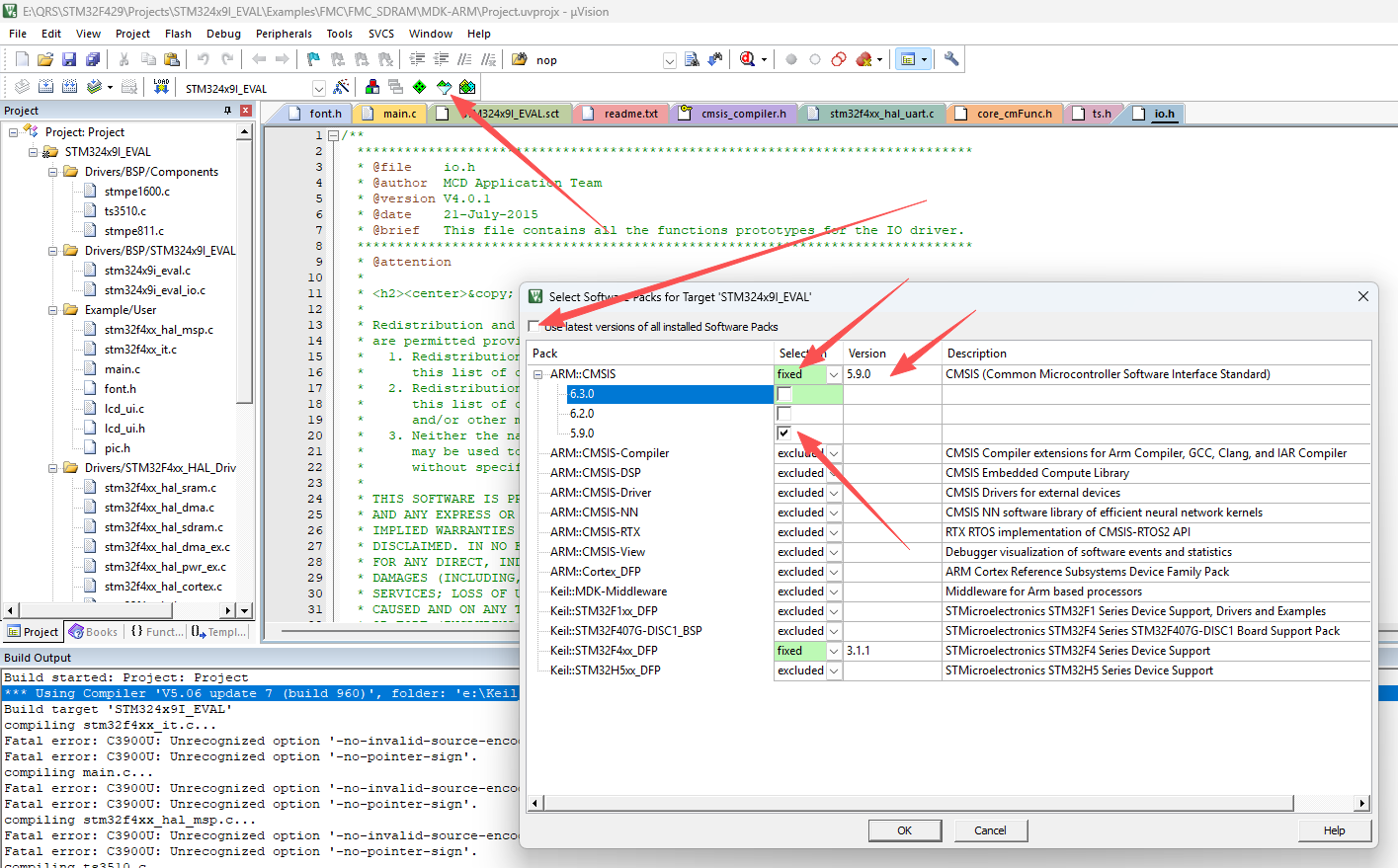This screenshot has width=1398, height=868.
Task: Open selection dropdown for ARM::CMSIS-DSP
Action: tap(834, 473)
